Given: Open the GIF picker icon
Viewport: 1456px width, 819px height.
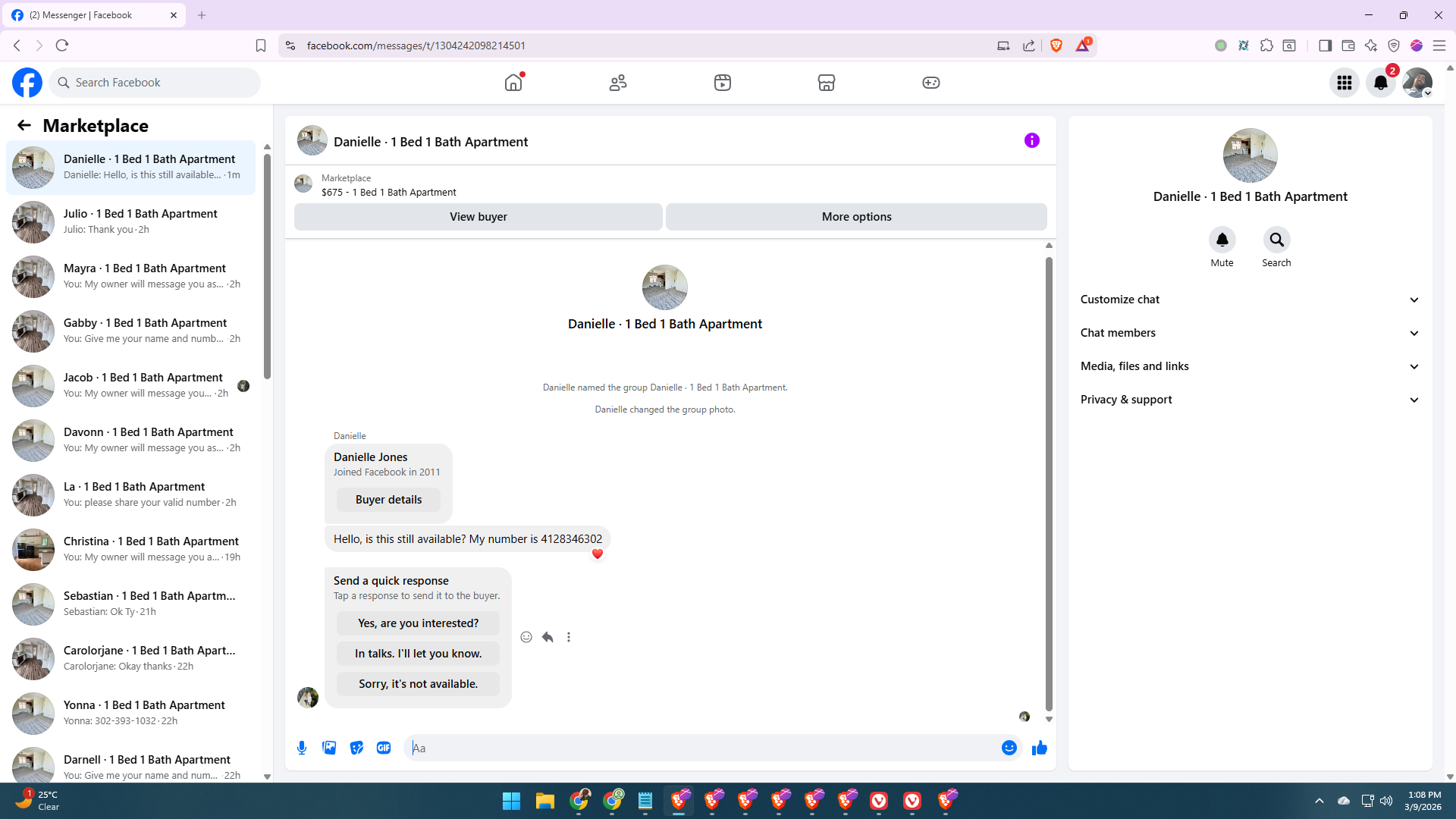Looking at the screenshot, I should pyautogui.click(x=384, y=748).
